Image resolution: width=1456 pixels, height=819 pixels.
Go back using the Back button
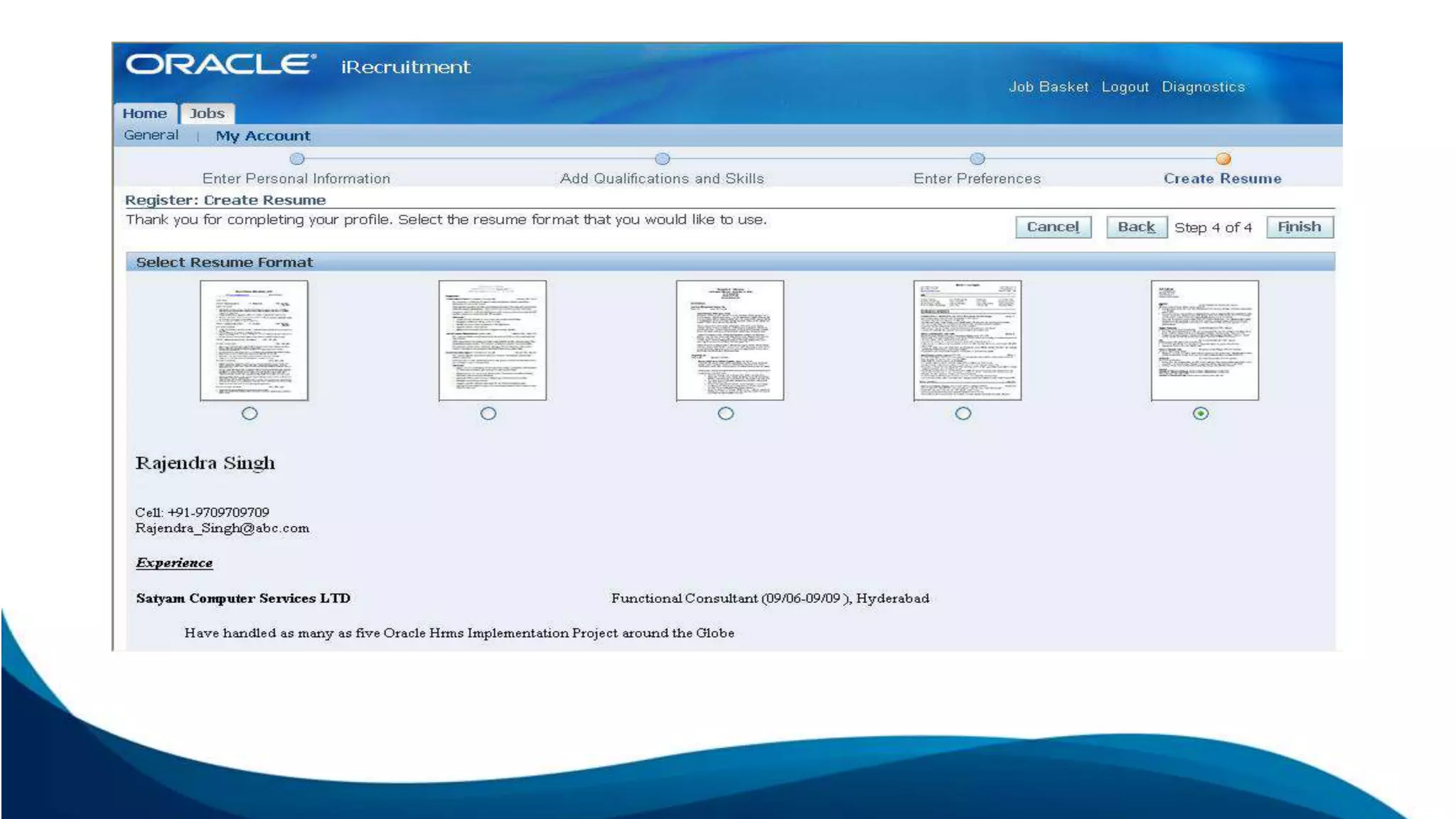pyautogui.click(x=1136, y=227)
